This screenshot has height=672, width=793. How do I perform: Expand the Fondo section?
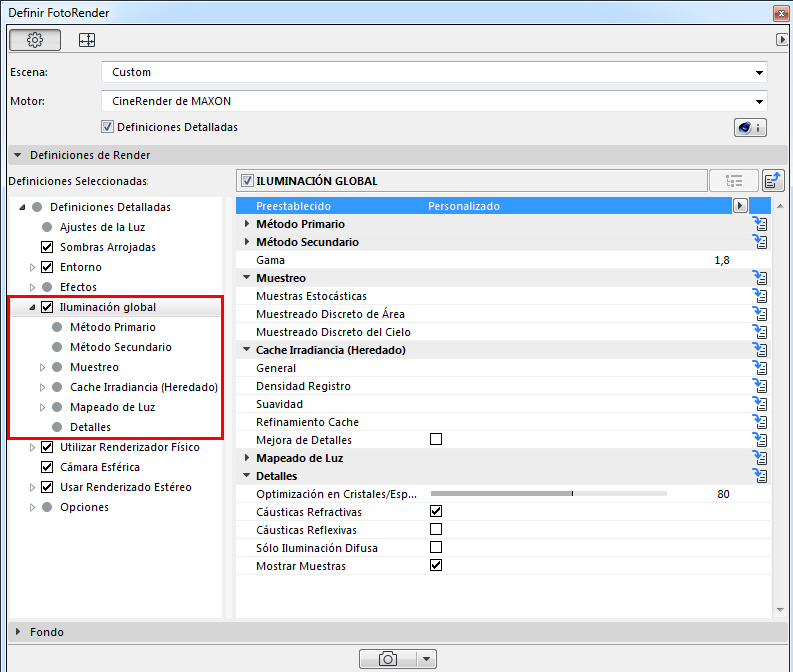click(18, 632)
